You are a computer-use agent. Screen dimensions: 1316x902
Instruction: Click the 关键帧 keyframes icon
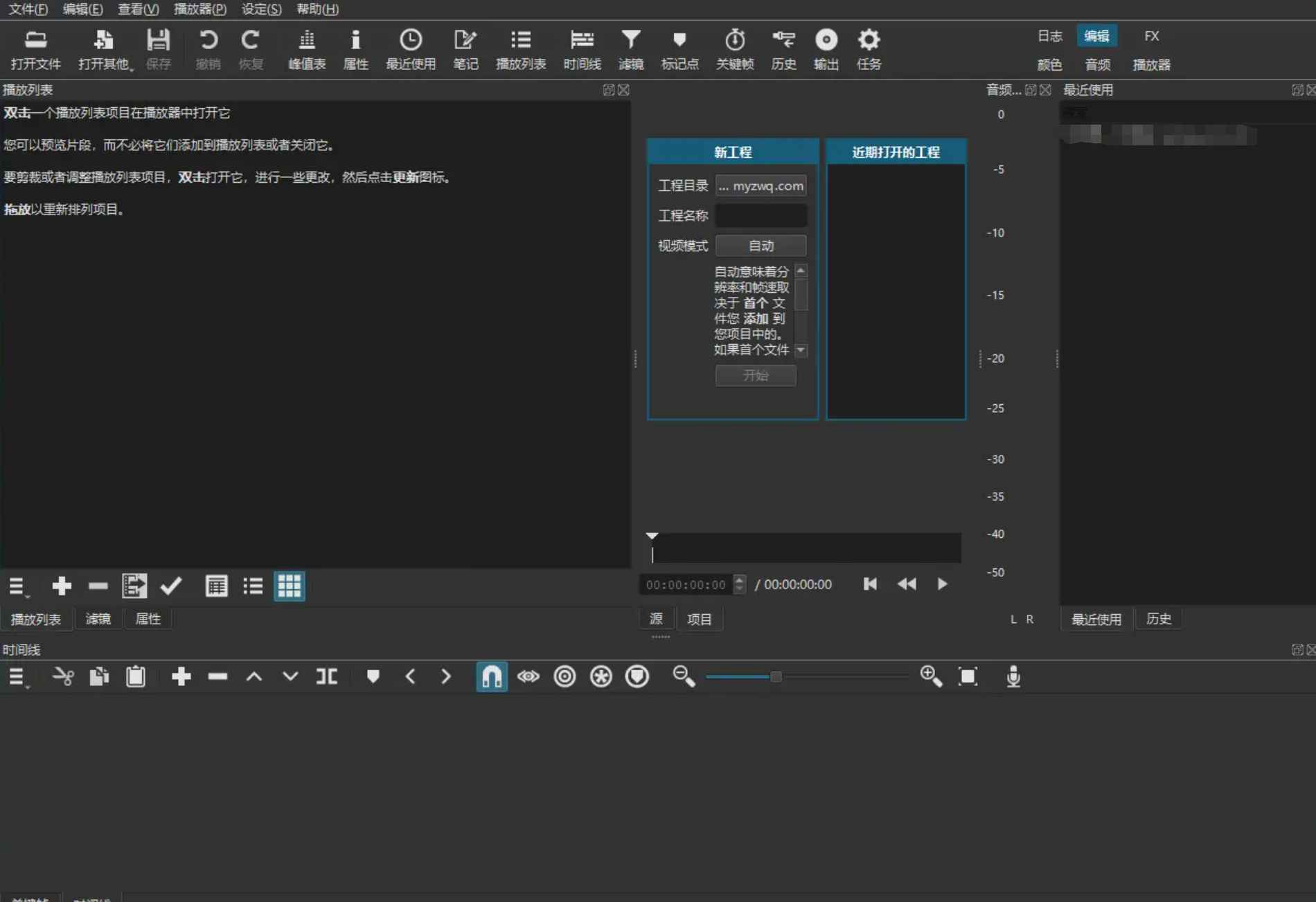point(734,48)
